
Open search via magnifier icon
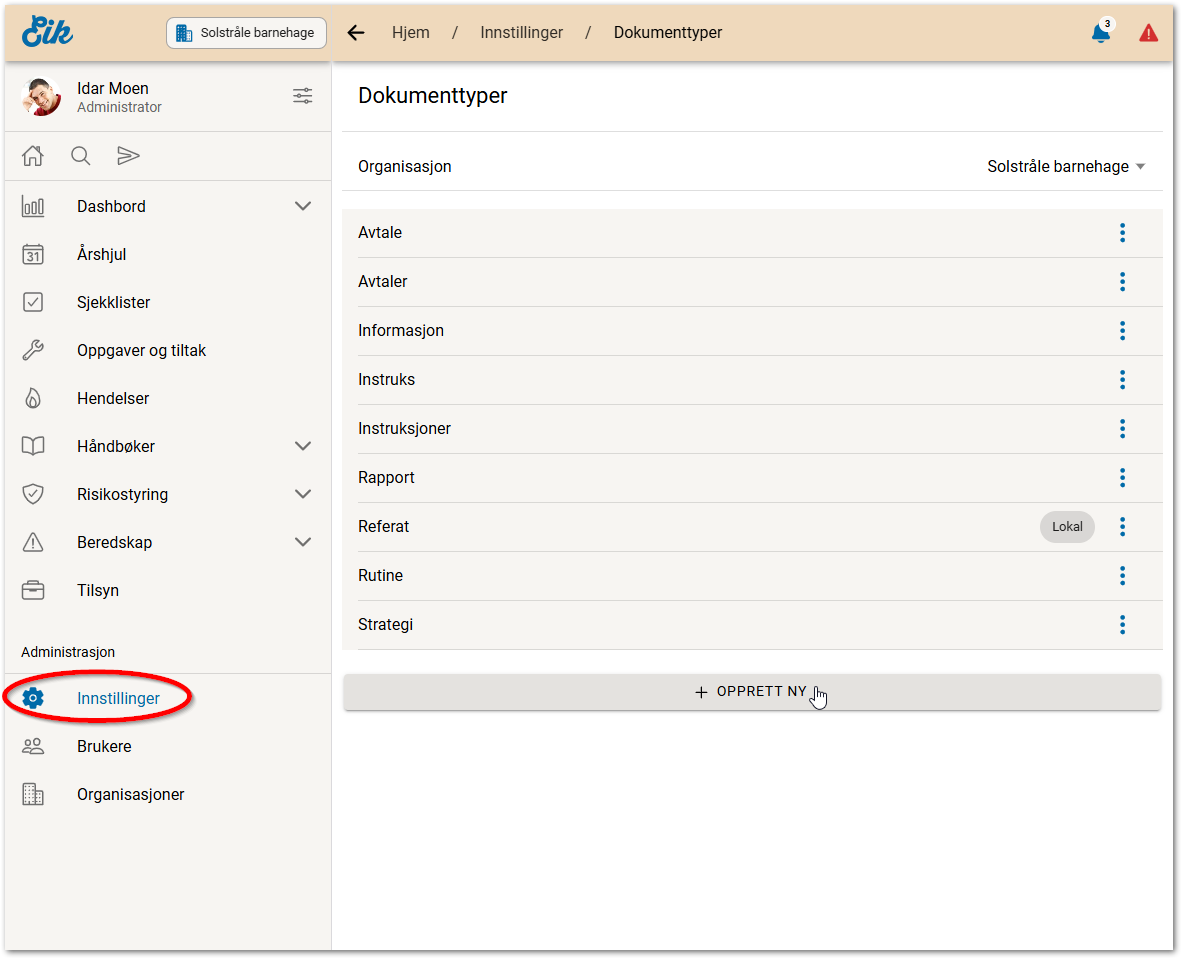(x=81, y=156)
